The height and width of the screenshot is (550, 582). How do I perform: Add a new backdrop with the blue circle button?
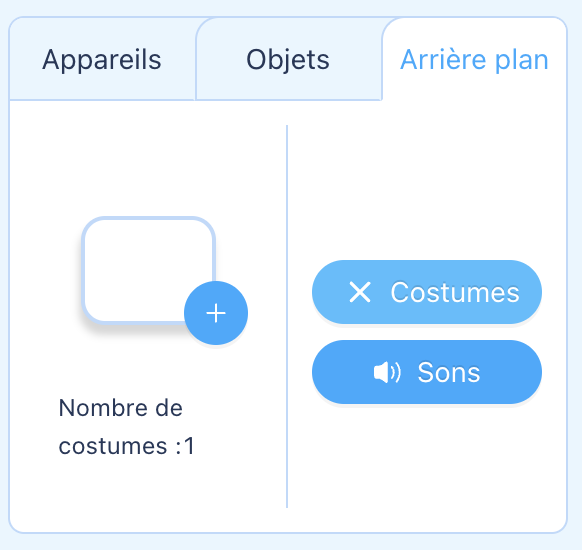pos(216,313)
